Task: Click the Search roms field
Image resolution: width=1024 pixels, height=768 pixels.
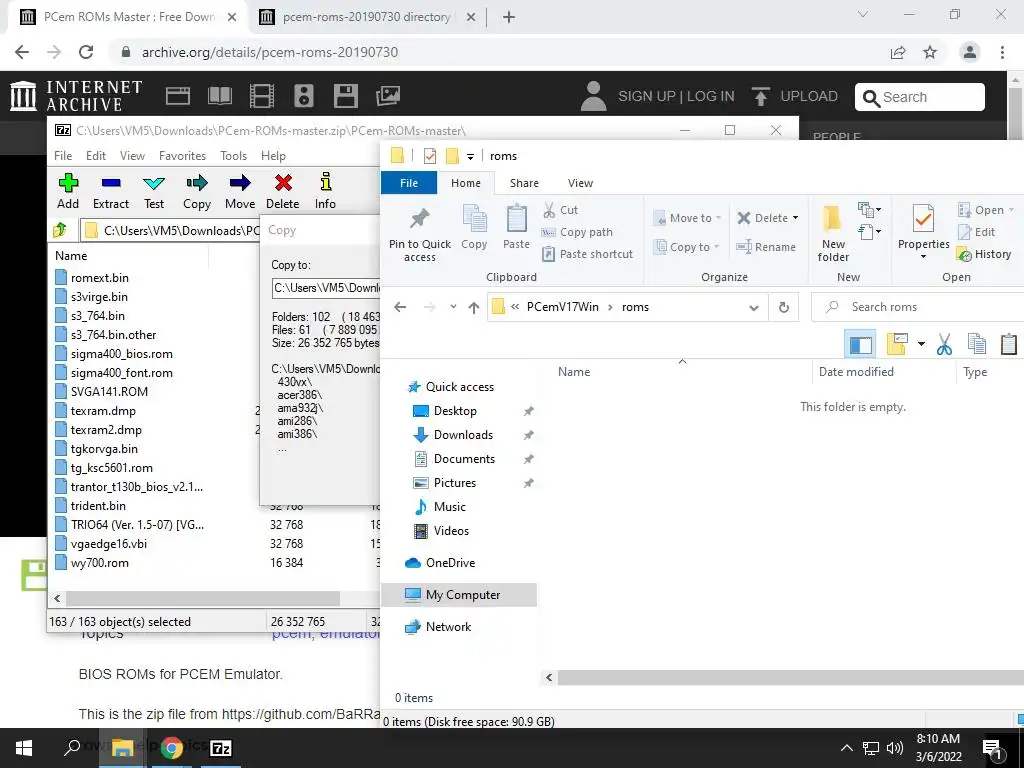Action: coord(917,307)
